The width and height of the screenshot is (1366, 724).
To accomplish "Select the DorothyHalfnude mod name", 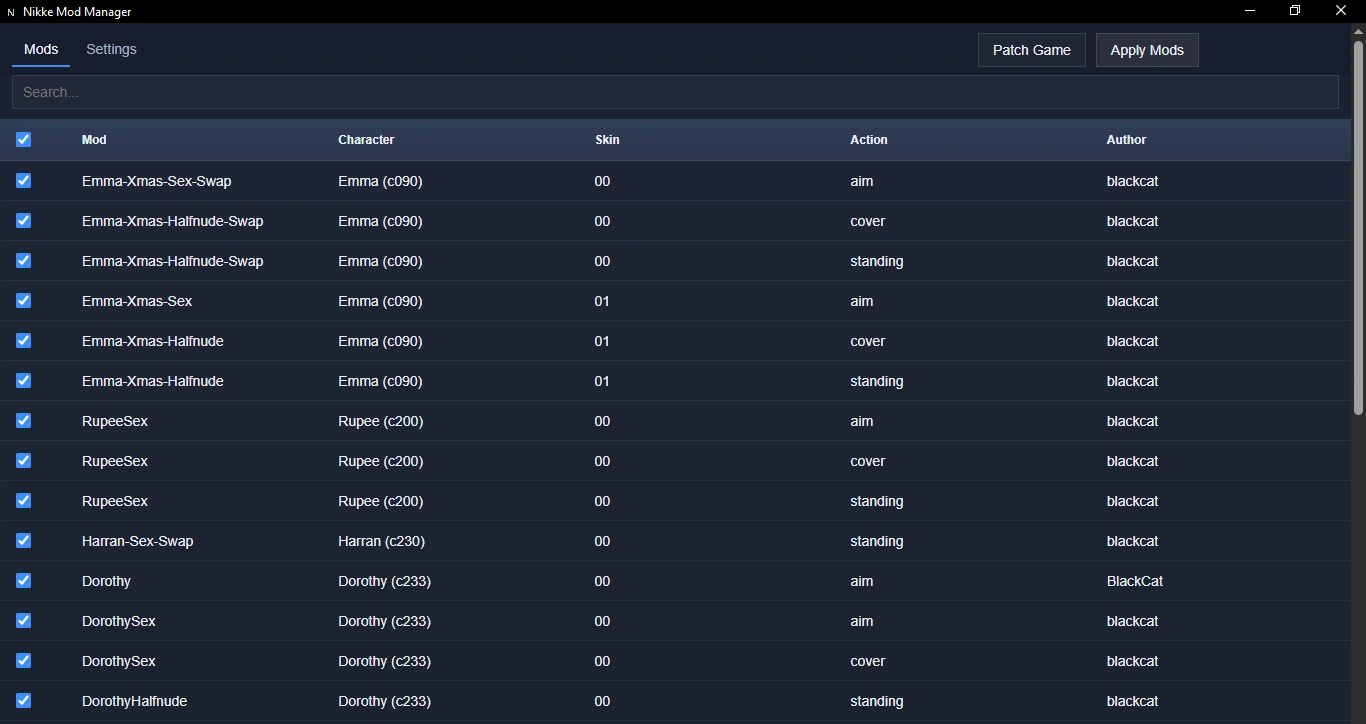I will 135,701.
